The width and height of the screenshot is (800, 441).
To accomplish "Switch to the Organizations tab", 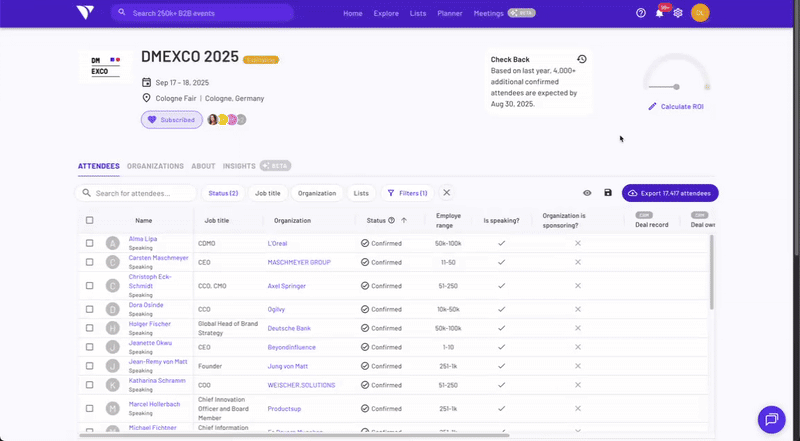I will coord(155,166).
